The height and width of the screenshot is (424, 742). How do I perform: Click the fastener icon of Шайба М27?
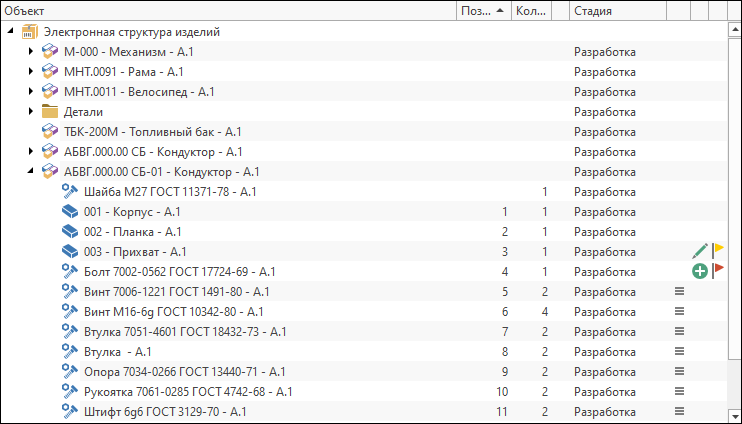click(70, 192)
